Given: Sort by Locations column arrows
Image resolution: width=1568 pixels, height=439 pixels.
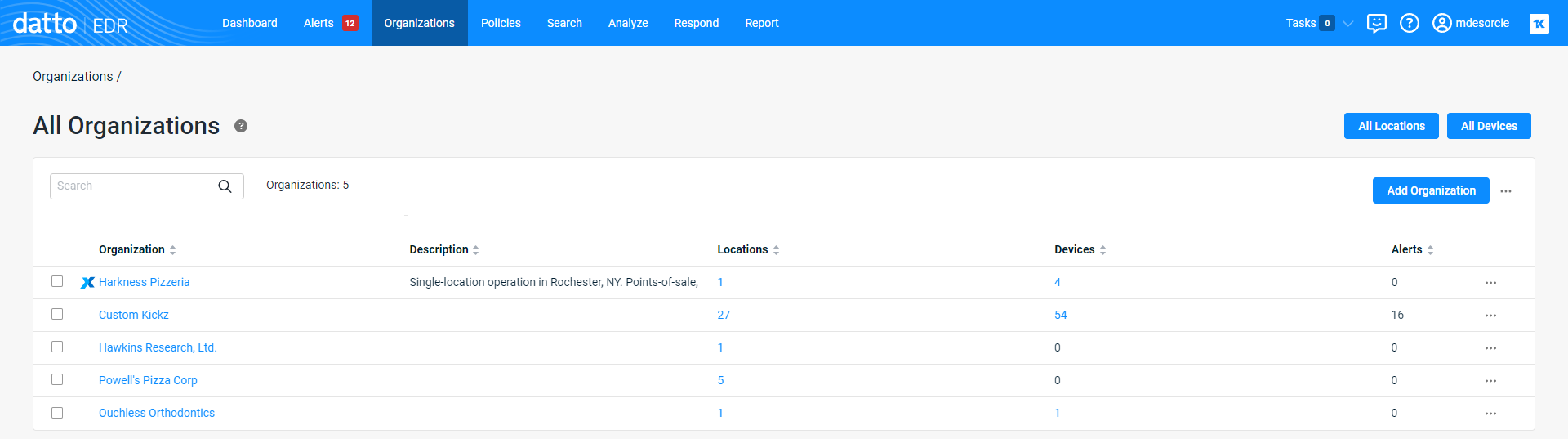Looking at the screenshot, I should (776, 250).
